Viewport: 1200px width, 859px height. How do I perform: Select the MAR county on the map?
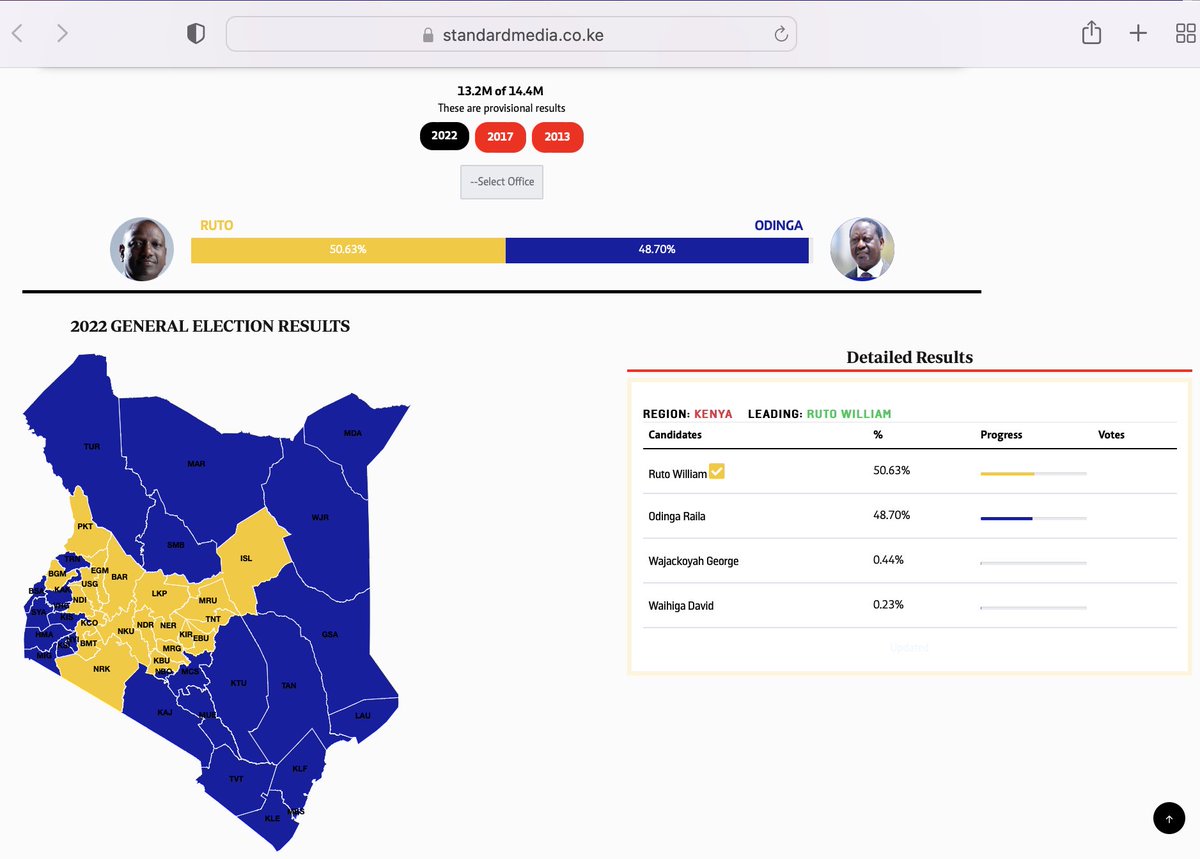coord(196,464)
